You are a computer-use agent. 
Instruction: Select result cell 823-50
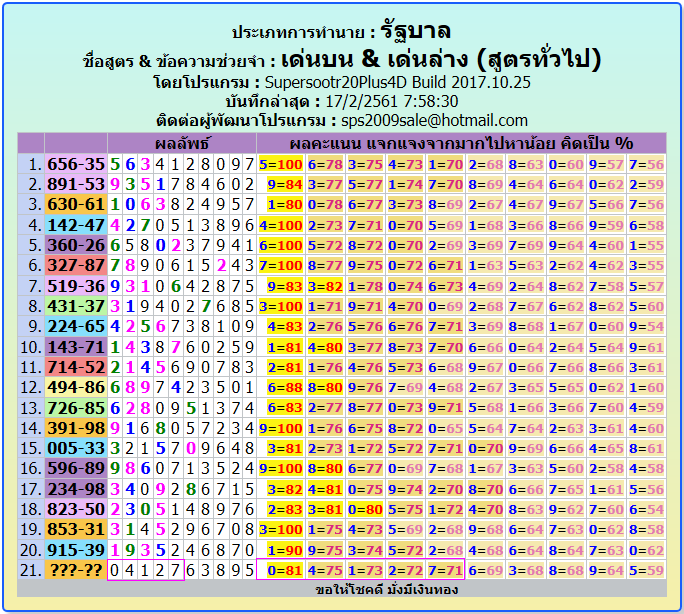tap(76, 509)
